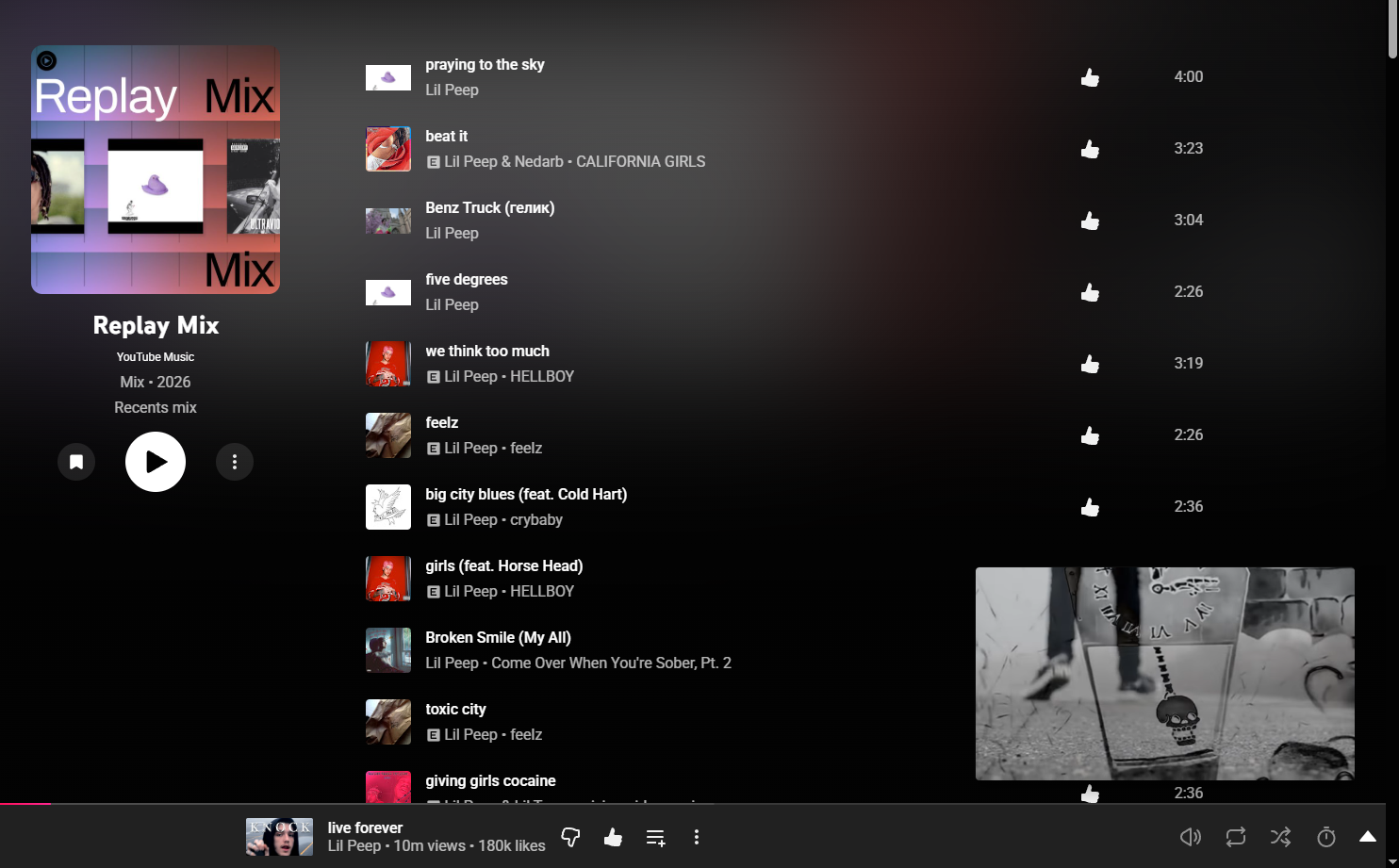Seek using the playback progress bar

point(693,804)
